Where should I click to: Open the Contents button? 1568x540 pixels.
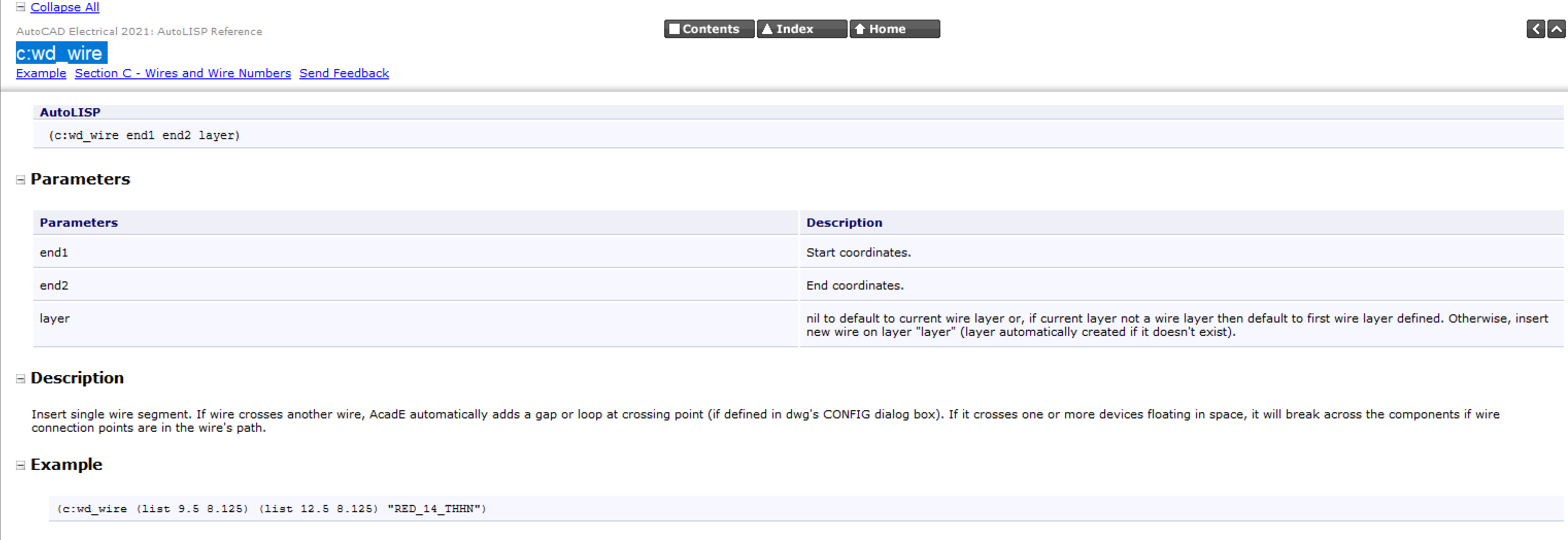[709, 29]
